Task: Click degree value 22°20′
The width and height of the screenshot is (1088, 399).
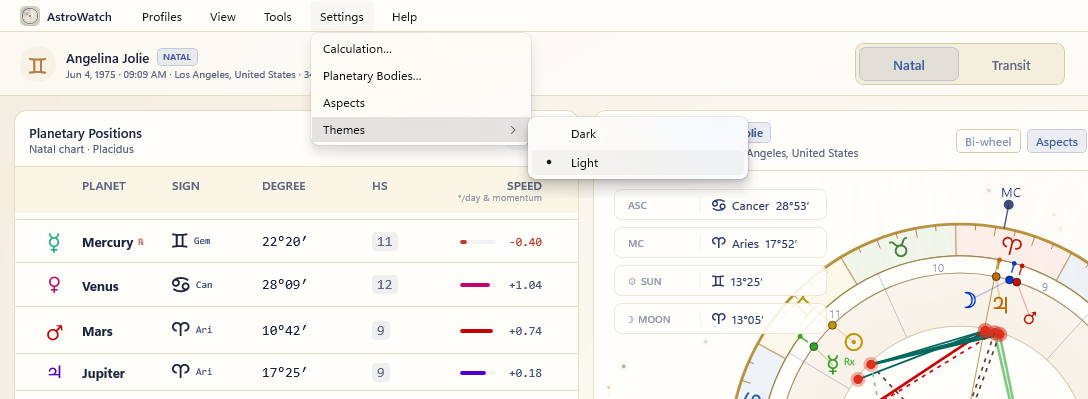Action: pyautogui.click(x=284, y=242)
